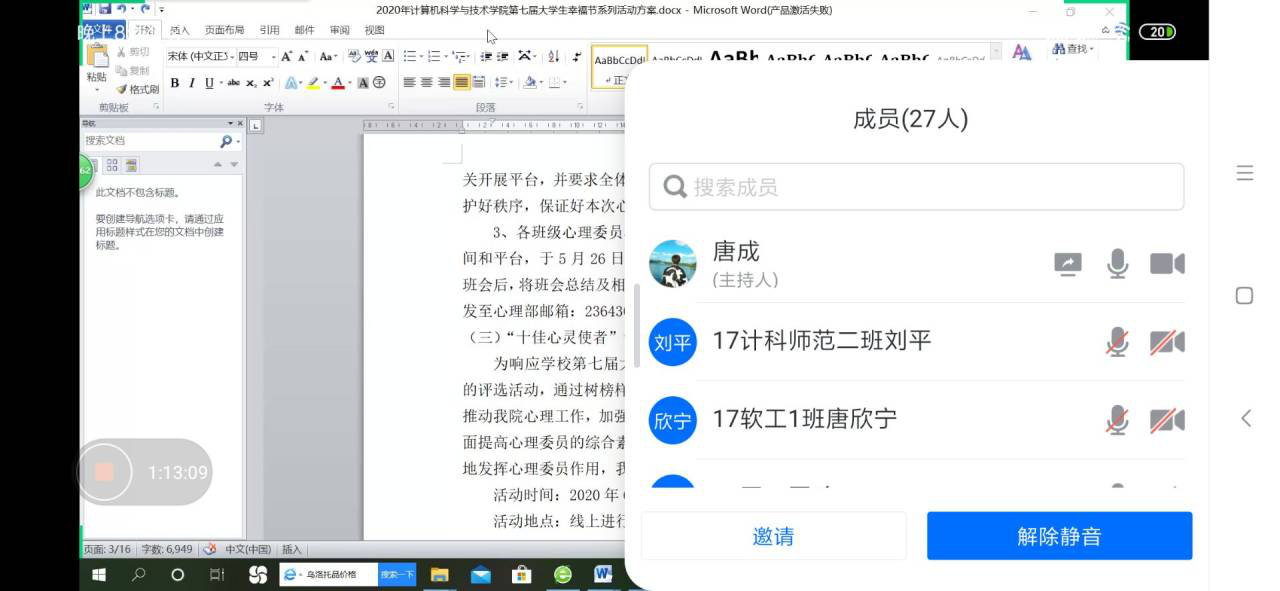Image resolution: width=1280 pixels, height=591 pixels.
Task: Expand the font size dropdown (四号)
Action: [x=273, y=56]
